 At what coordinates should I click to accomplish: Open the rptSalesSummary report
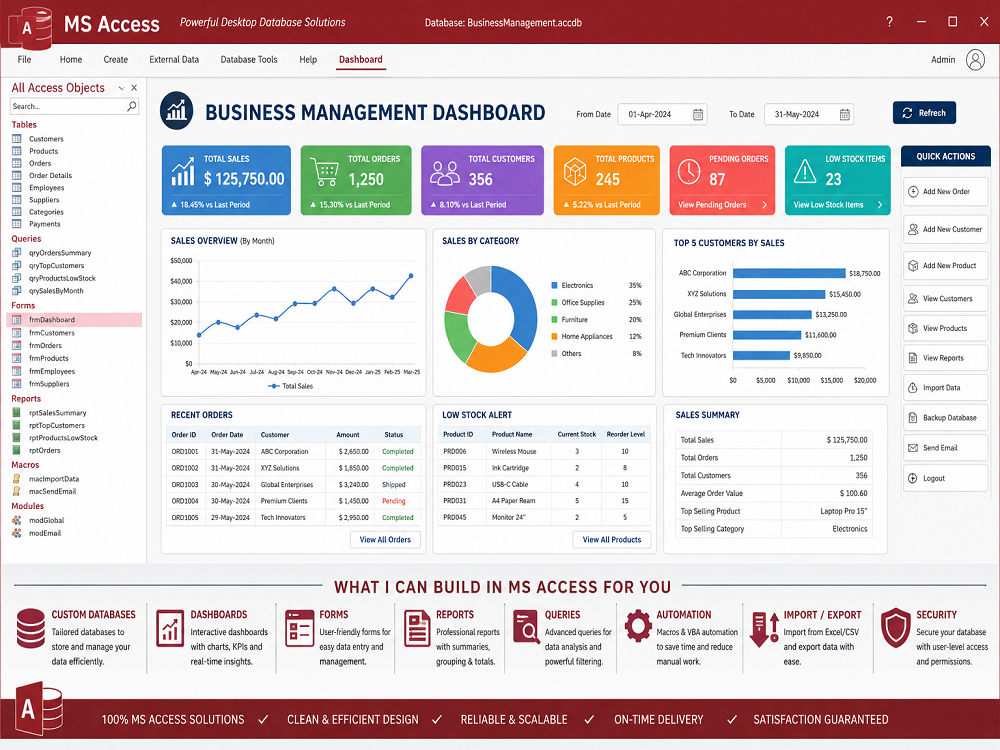pyautogui.click(x=57, y=413)
